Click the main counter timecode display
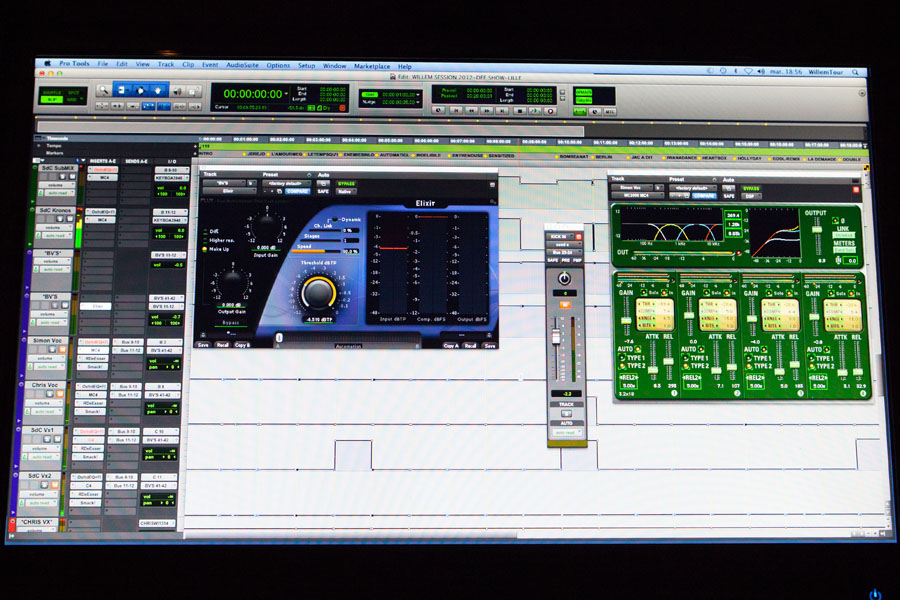The width and height of the screenshot is (900, 600). tap(253, 94)
